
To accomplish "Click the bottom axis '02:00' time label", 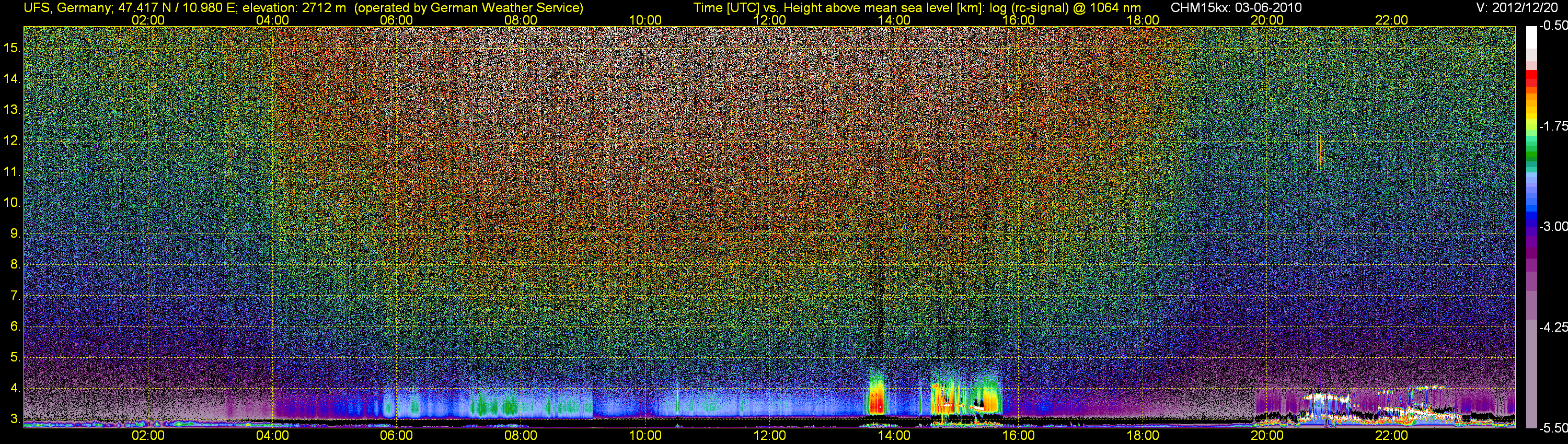I will pos(148,436).
